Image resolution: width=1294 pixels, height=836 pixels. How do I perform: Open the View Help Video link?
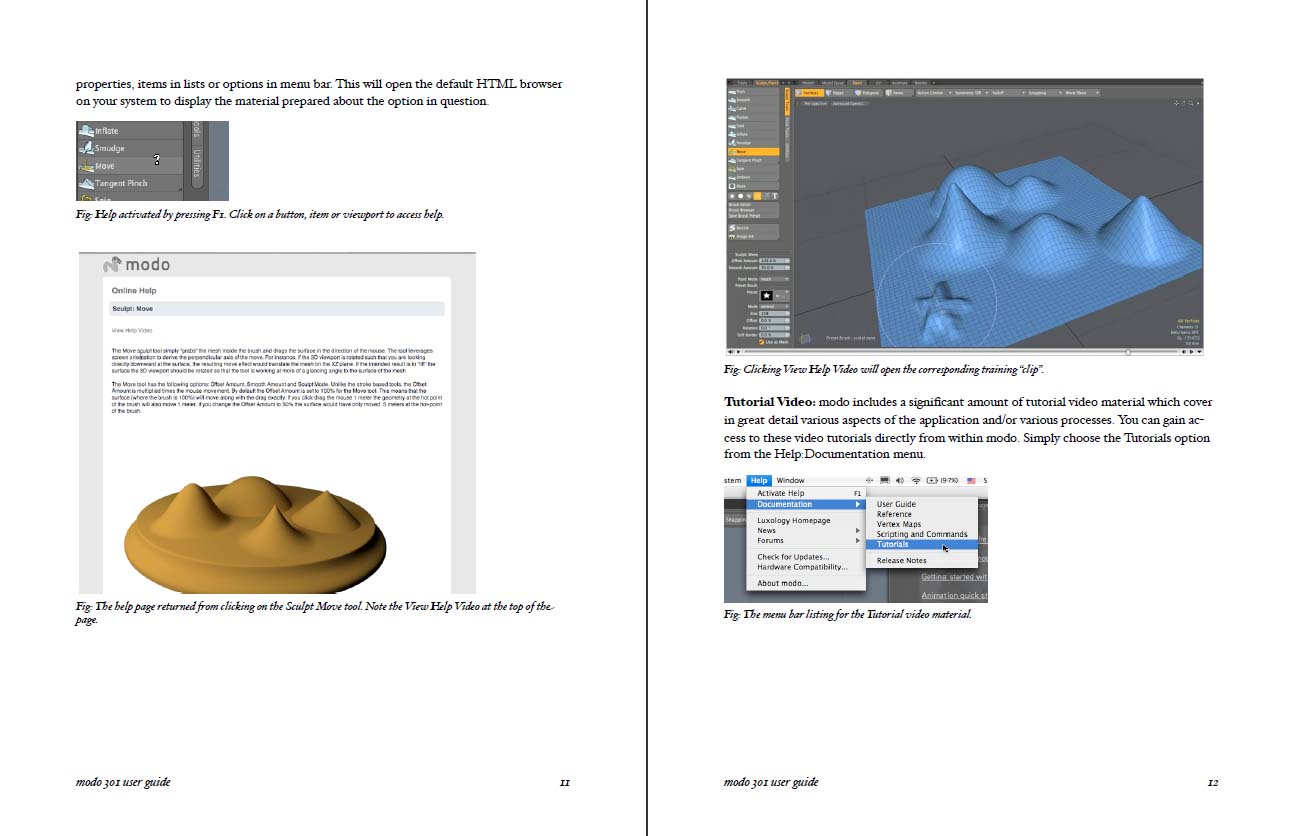pos(131,330)
